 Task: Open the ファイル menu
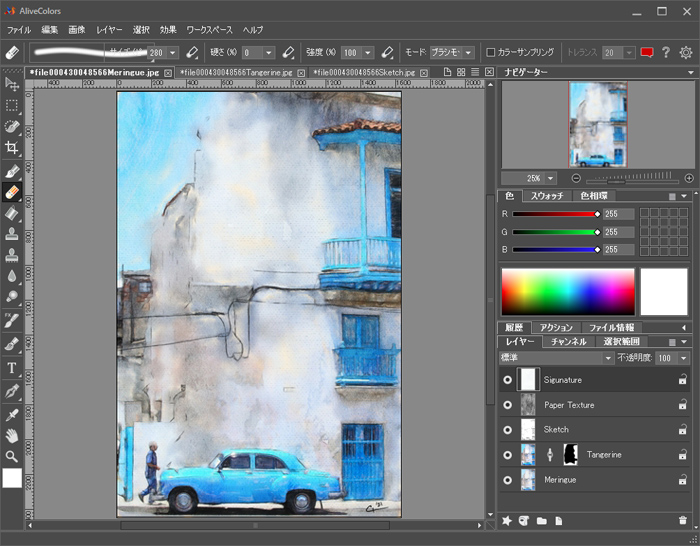point(19,30)
